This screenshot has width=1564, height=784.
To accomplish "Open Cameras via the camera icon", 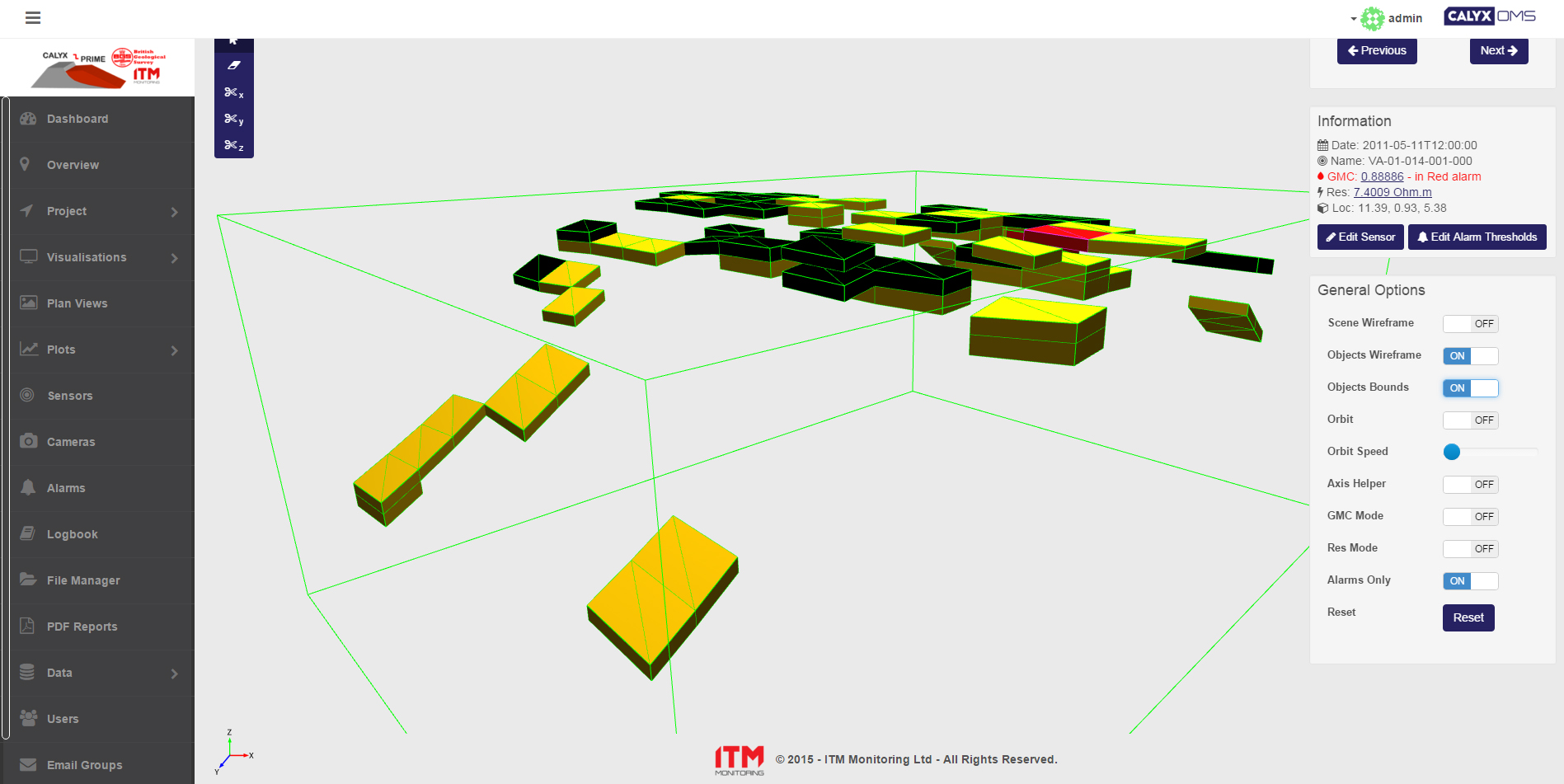I will [x=29, y=441].
